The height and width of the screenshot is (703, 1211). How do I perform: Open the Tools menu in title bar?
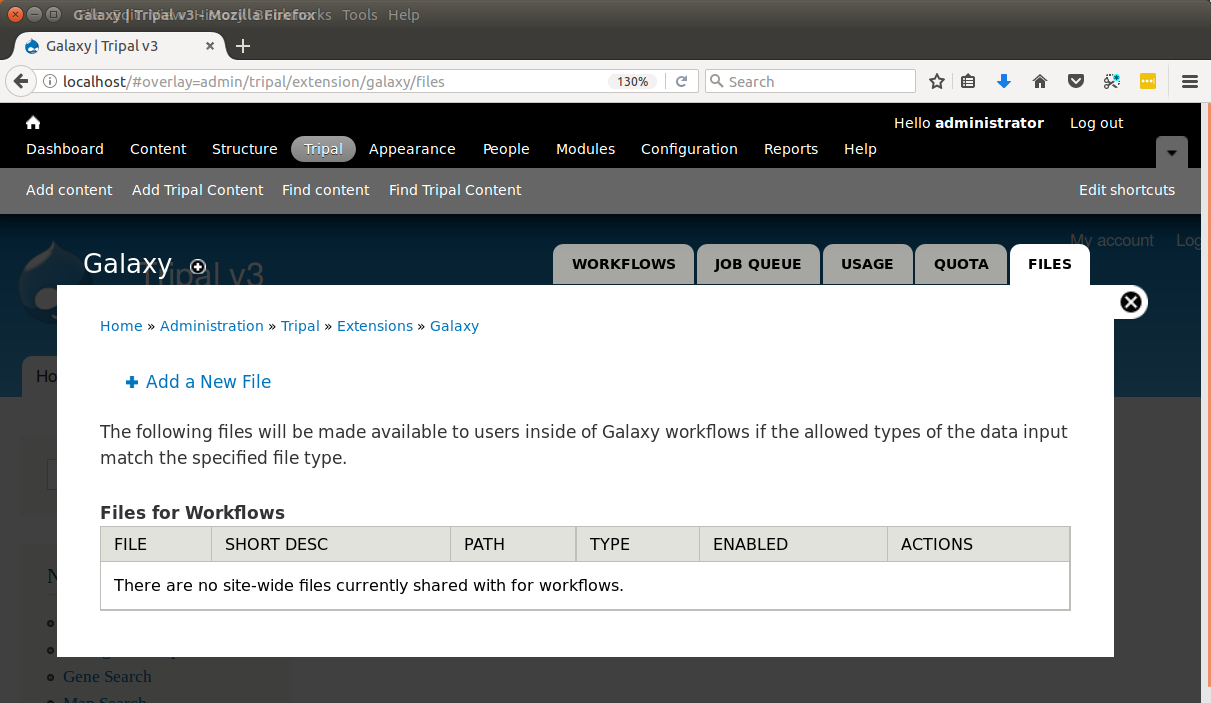click(360, 15)
